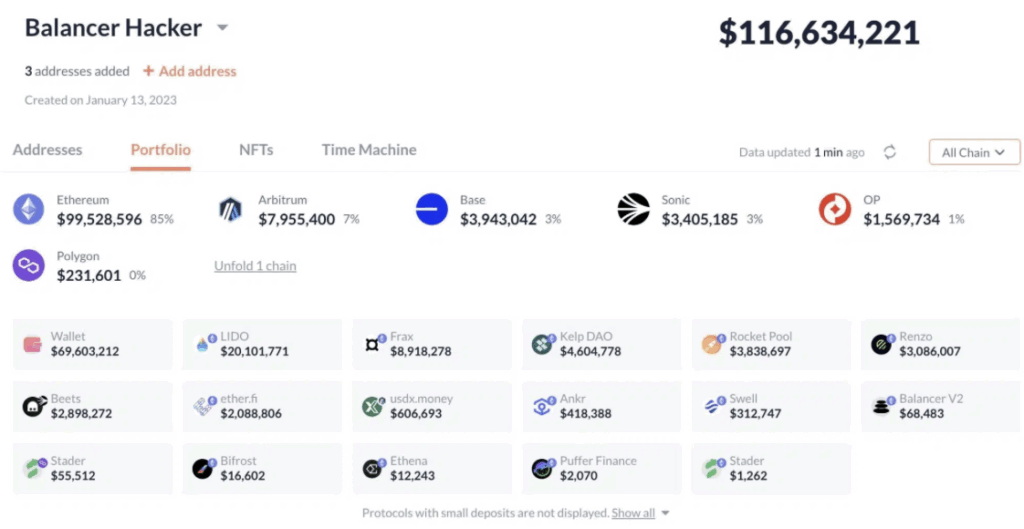Click the Wallet icon in protocol list
The height and width of the screenshot is (529, 1024).
point(32,345)
